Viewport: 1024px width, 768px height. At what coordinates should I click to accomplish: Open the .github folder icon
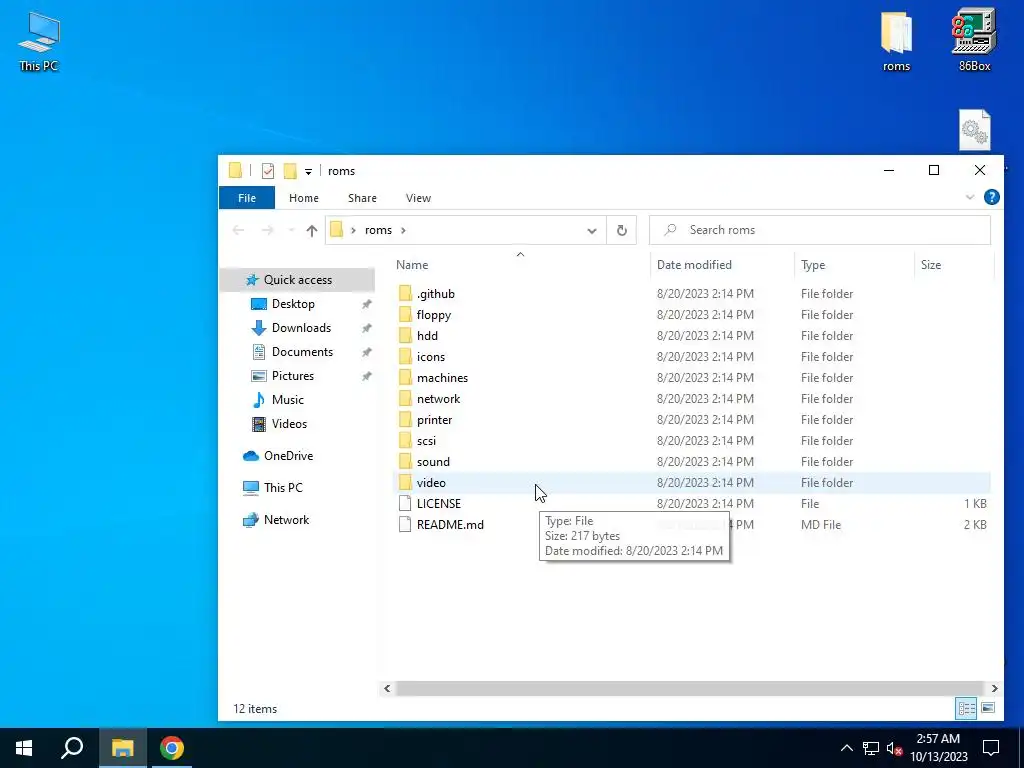[405, 294]
